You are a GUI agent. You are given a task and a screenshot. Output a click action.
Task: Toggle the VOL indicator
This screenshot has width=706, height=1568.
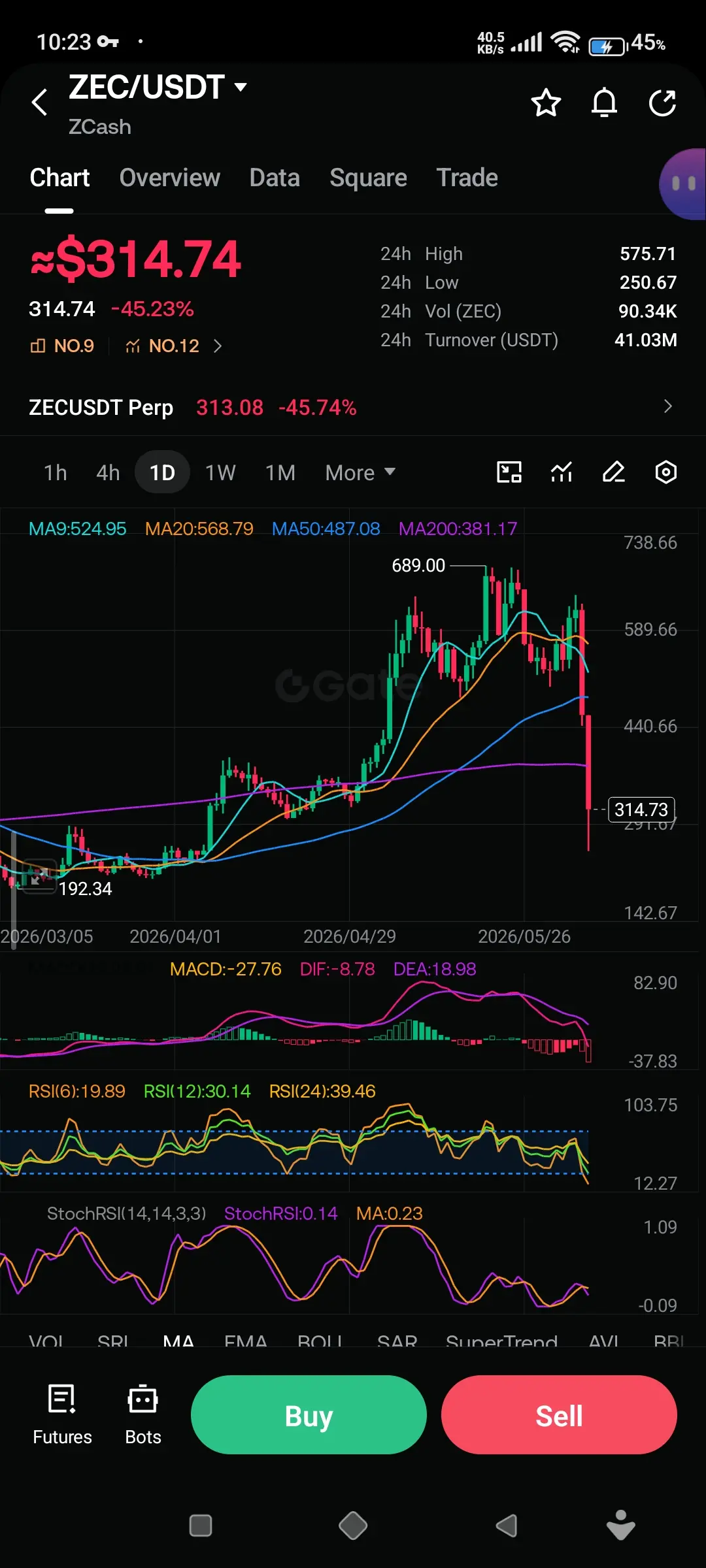point(46,1341)
